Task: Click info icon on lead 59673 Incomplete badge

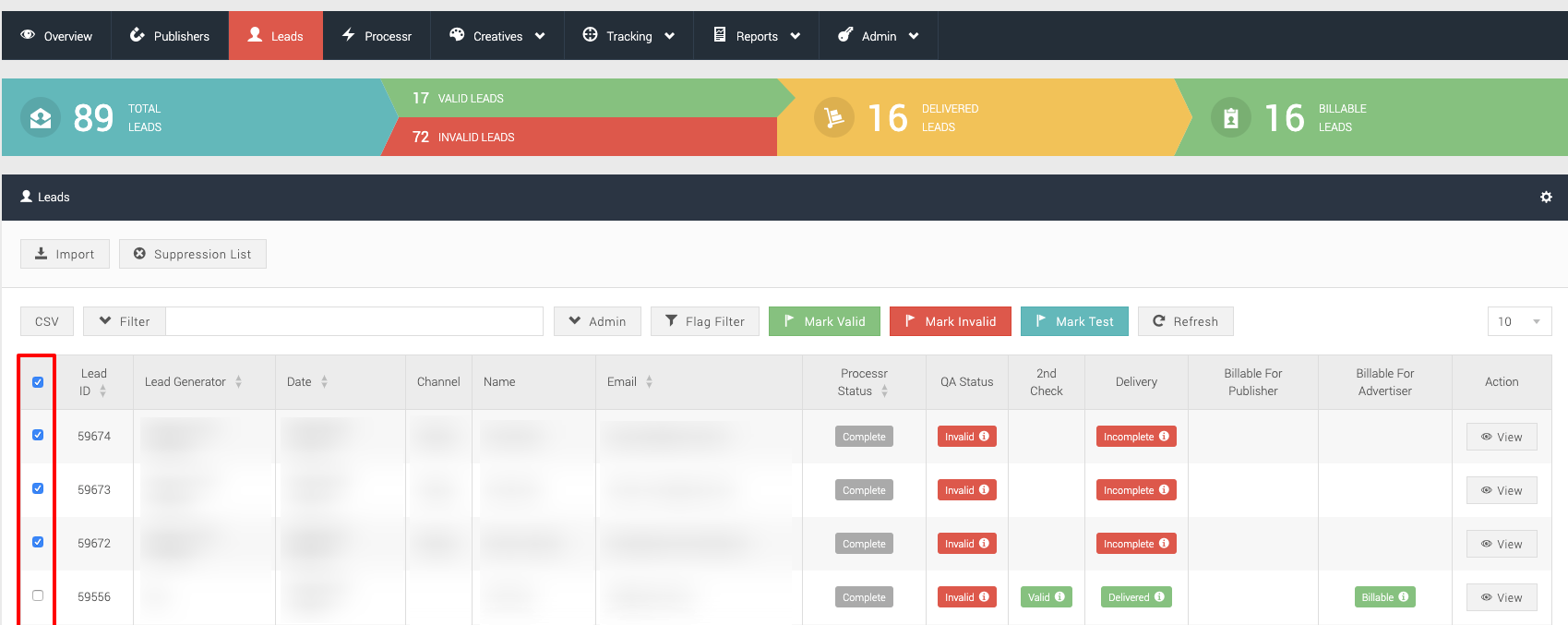Action: (x=1164, y=490)
